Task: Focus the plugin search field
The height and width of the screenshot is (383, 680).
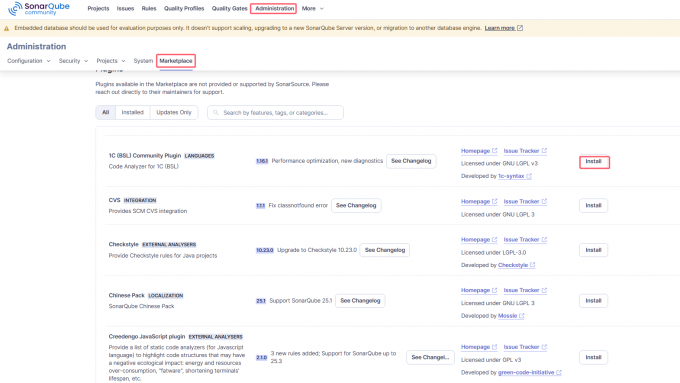Action: click(275, 112)
